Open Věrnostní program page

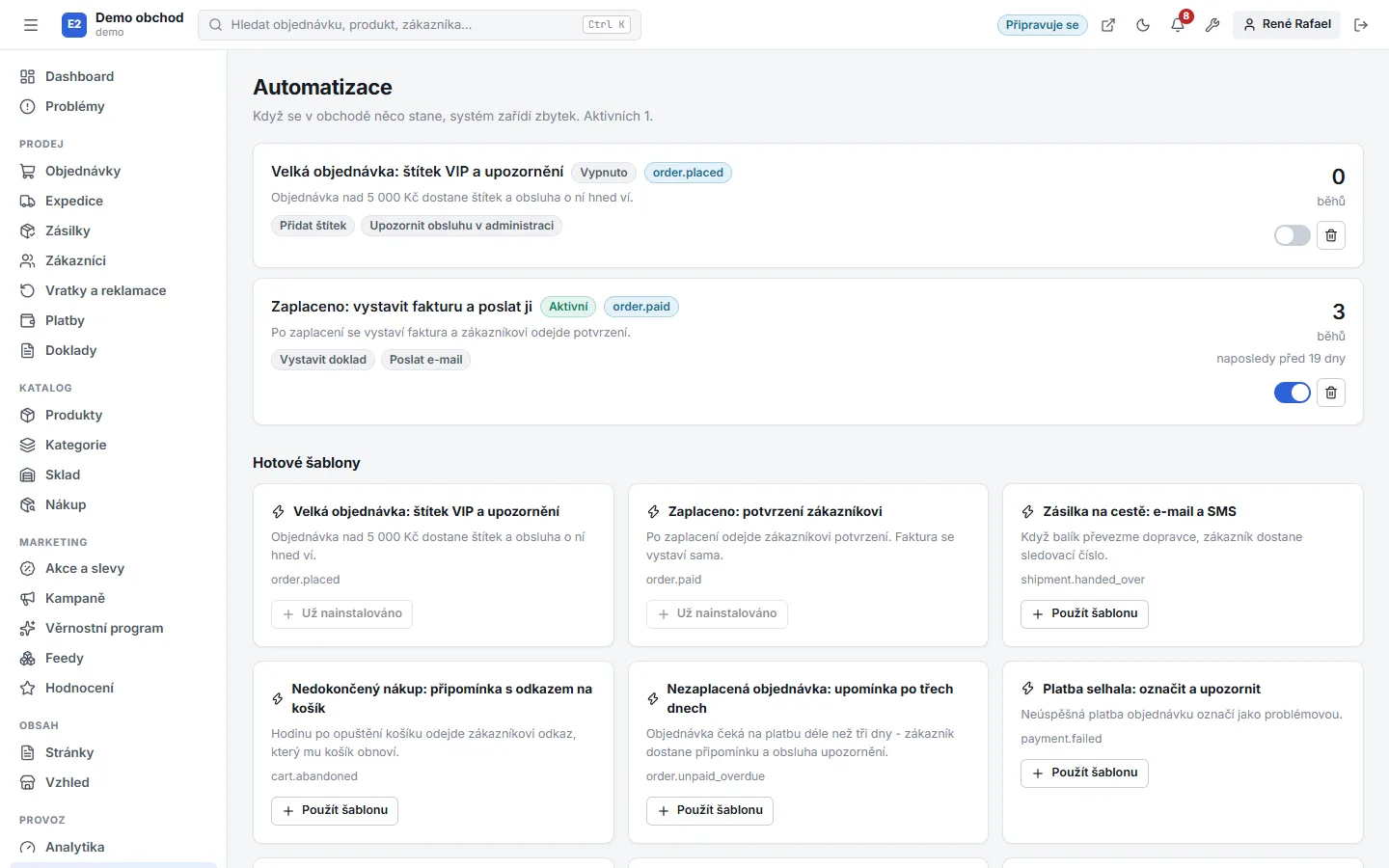(114, 628)
